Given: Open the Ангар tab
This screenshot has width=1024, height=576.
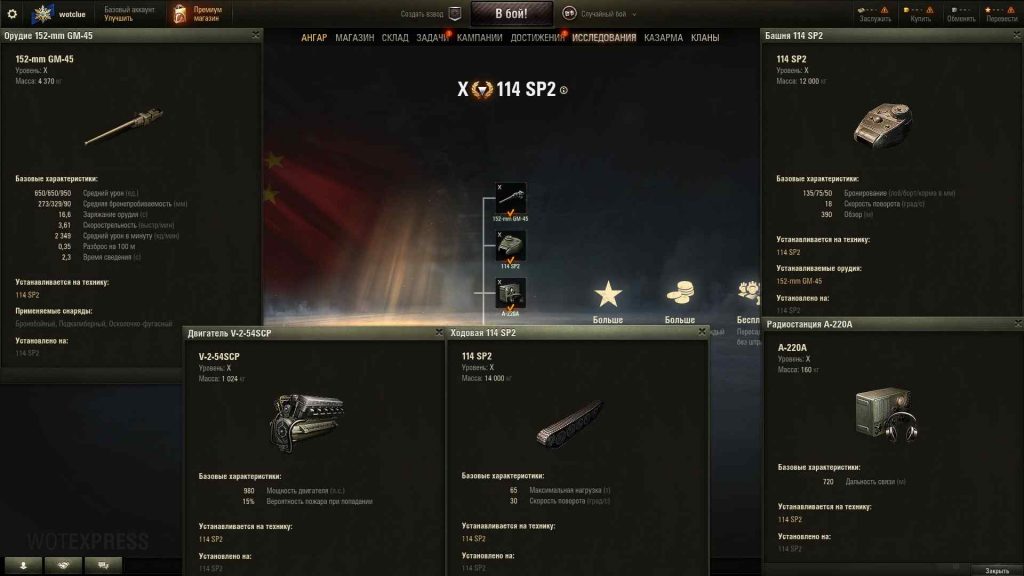Looking at the screenshot, I should [313, 38].
